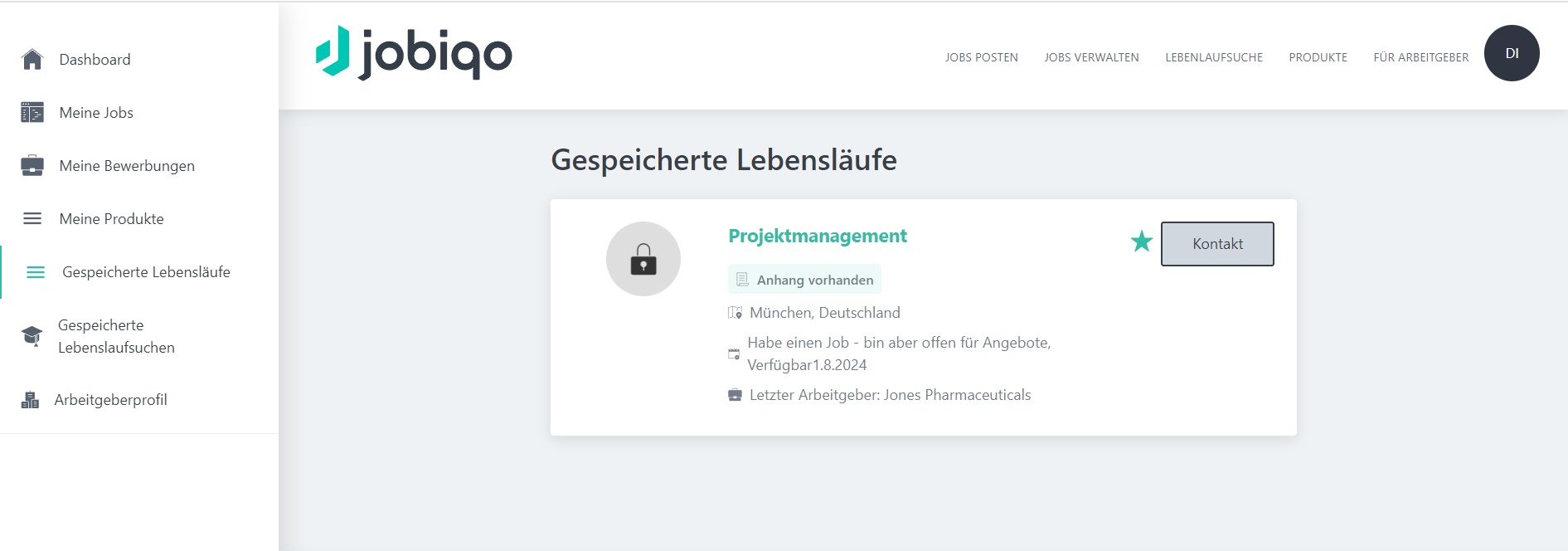
Task: Click the graduation cap Lebenslaufsuchen icon
Action: [32, 336]
